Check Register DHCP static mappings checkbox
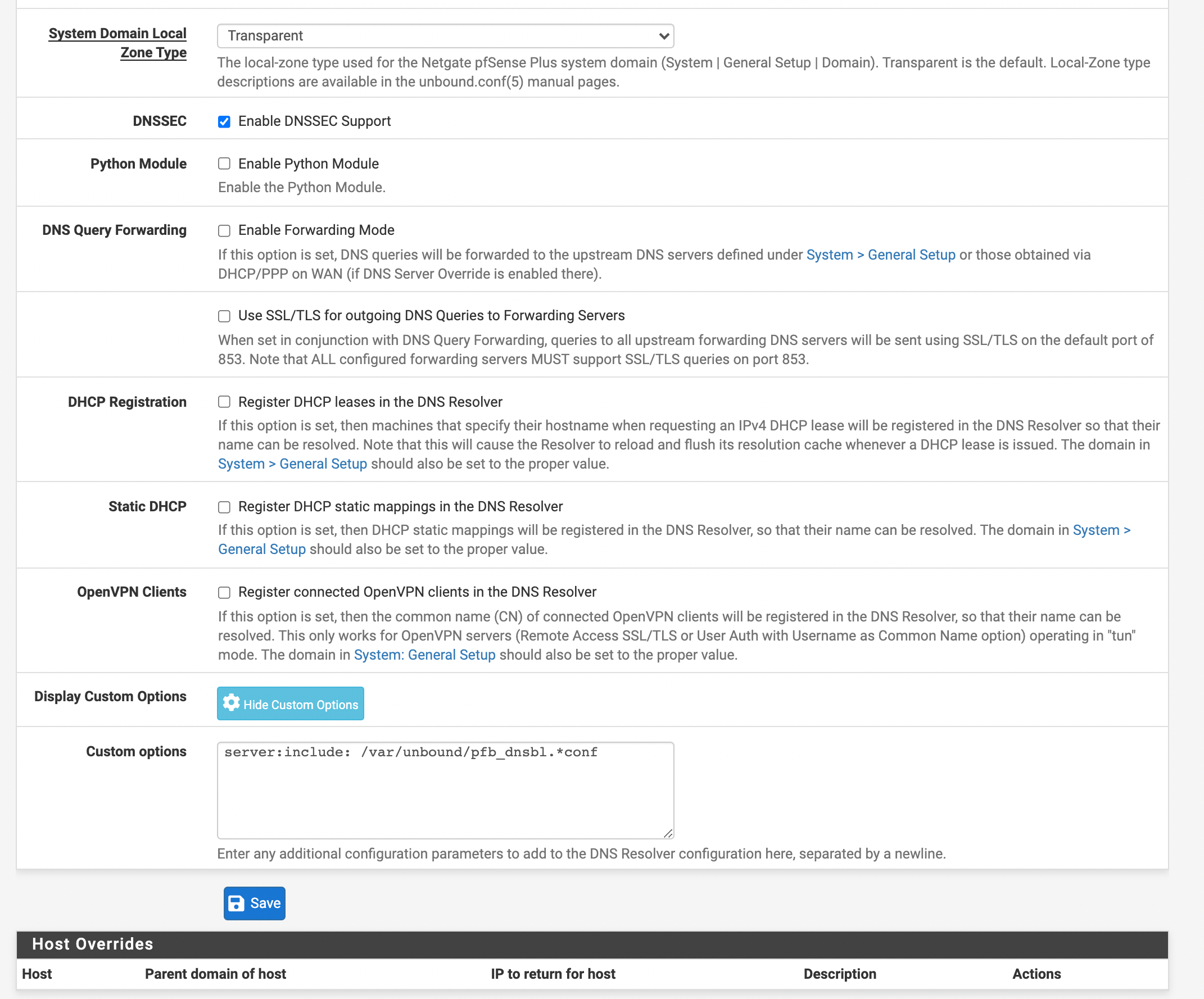 coord(224,507)
